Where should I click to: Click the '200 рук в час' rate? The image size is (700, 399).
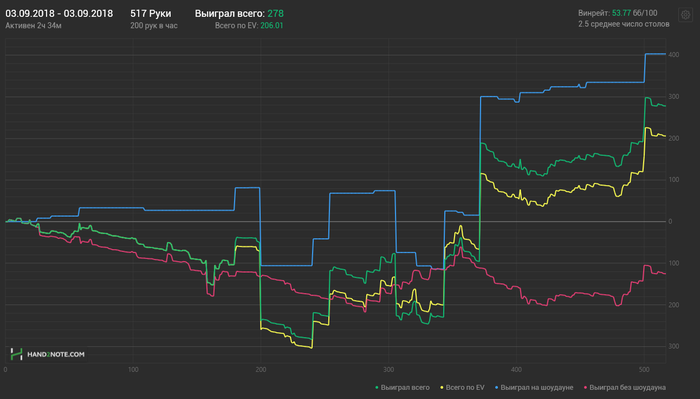click(x=154, y=25)
